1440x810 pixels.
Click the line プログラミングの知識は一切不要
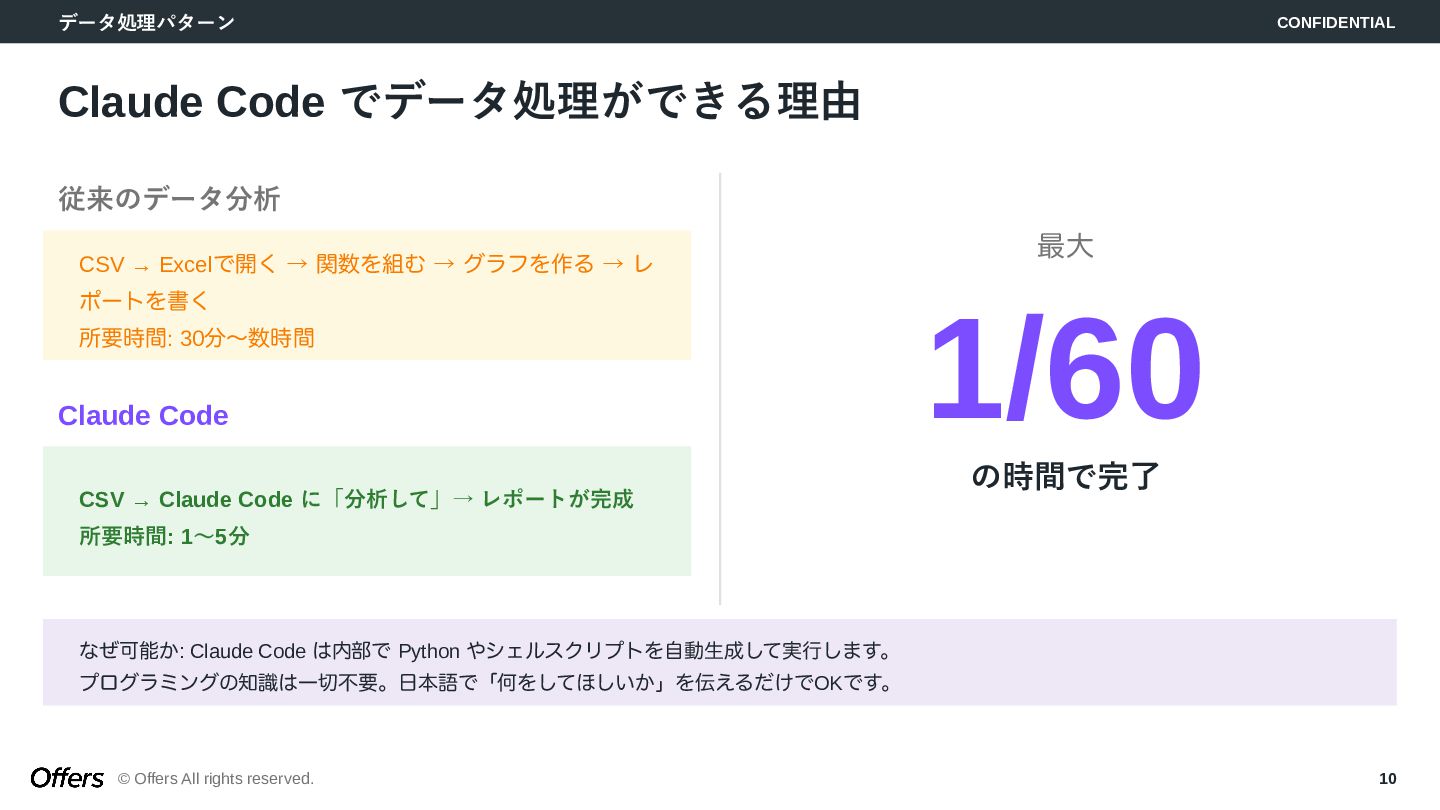[487, 683]
